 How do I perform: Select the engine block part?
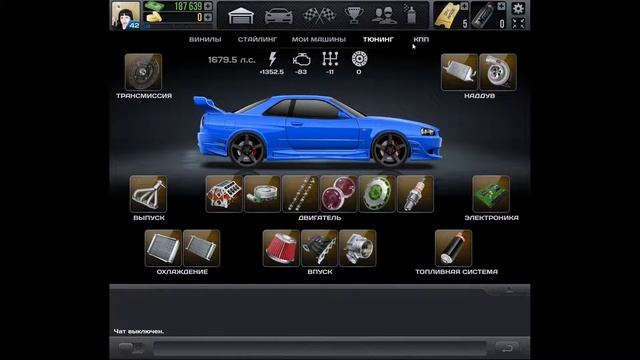224,194
